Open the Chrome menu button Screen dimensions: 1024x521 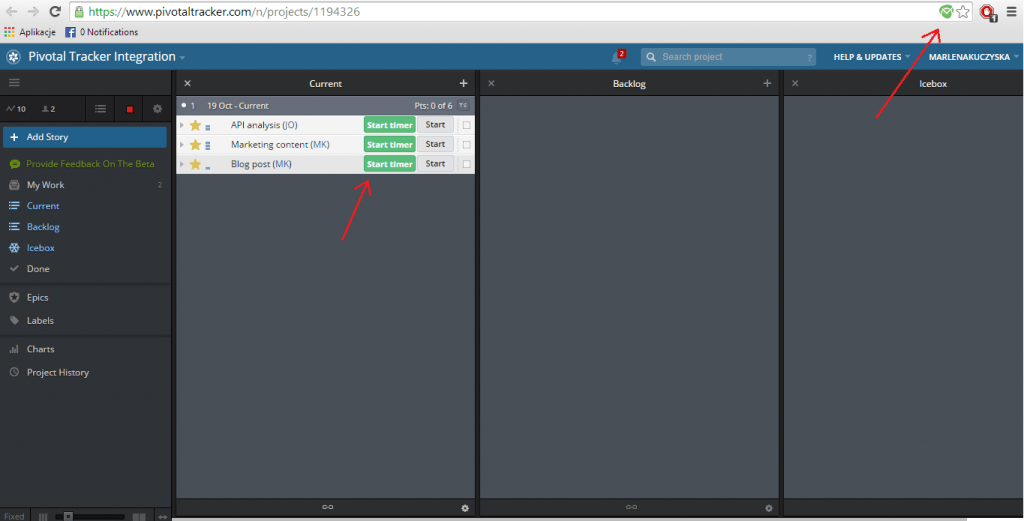pyautogui.click(x=1012, y=12)
